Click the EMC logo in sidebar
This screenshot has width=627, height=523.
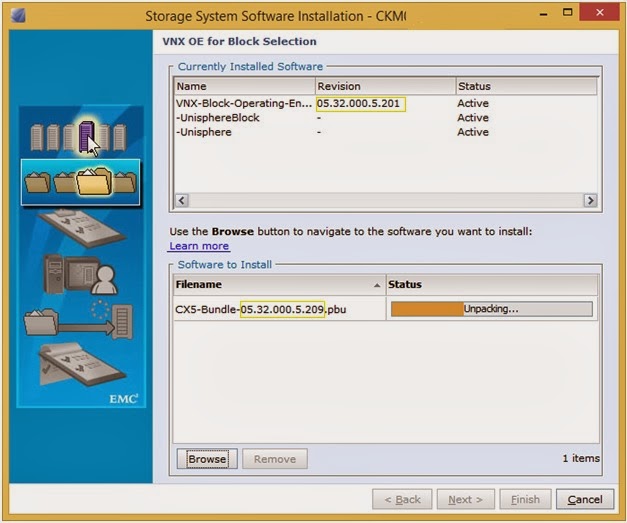[x=124, y=399]
